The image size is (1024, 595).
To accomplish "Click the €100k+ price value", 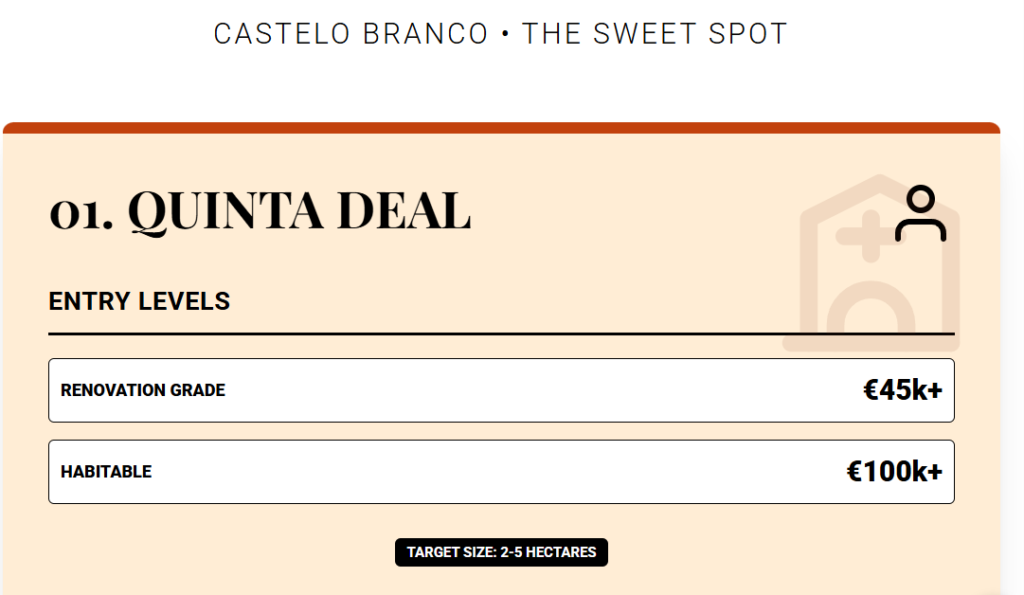I will click(x=894, y=472).
